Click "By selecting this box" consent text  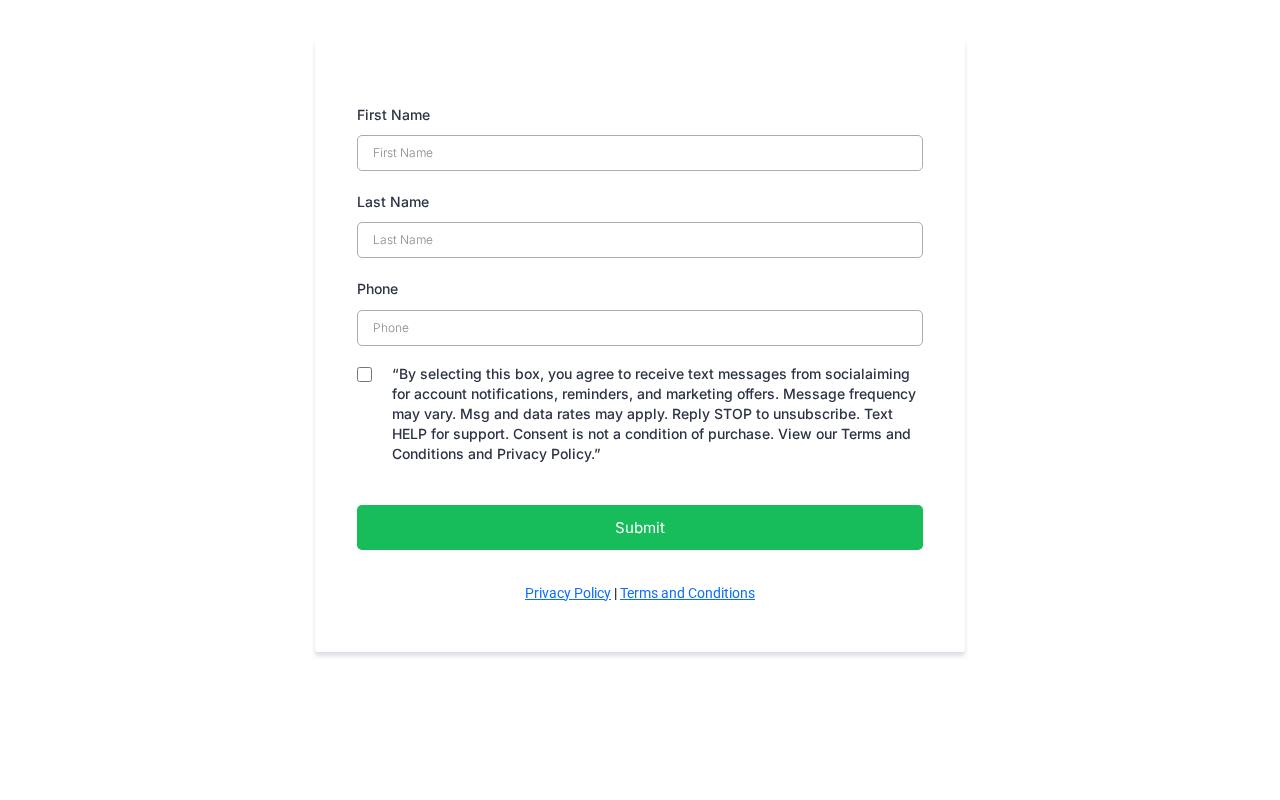[470, 374]
